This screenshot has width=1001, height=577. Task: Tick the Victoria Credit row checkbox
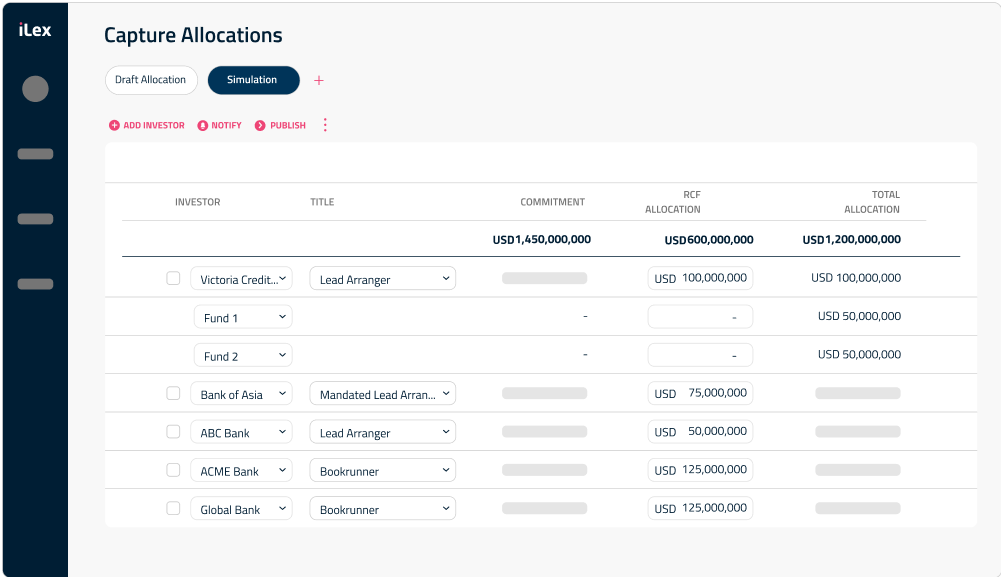click(173, 278)
